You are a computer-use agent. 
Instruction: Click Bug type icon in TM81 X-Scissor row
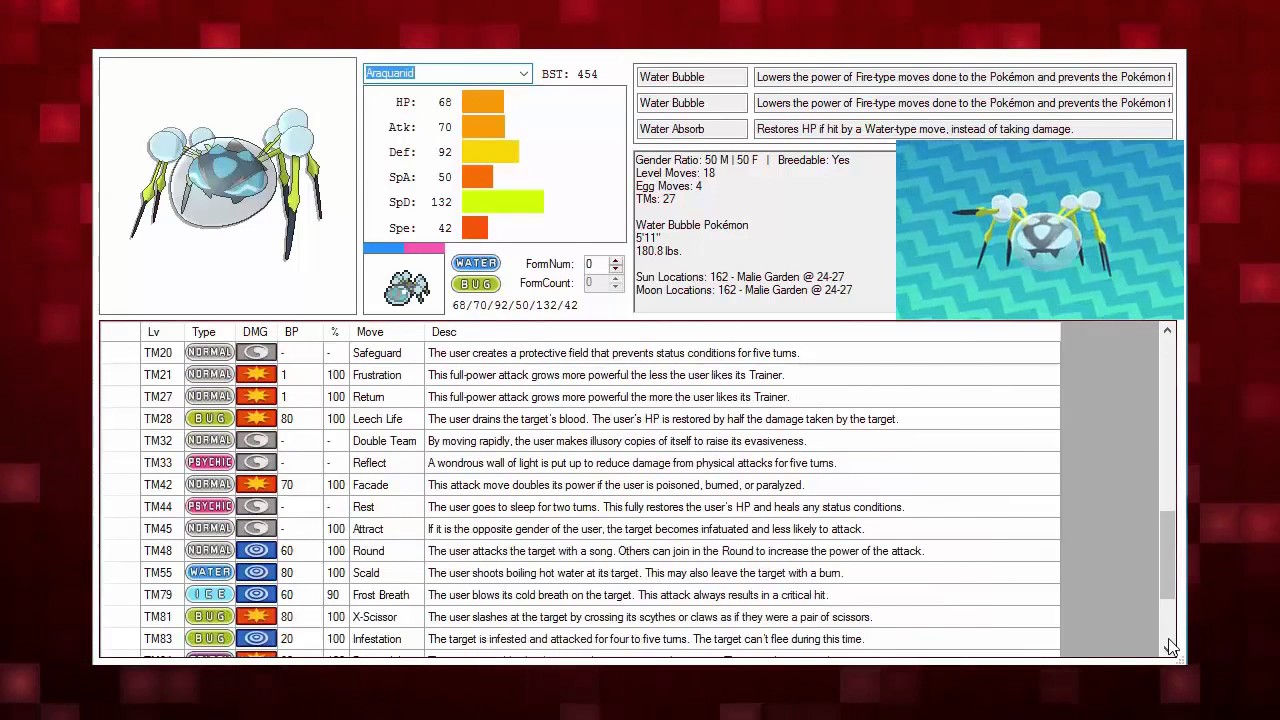(209, 617)
